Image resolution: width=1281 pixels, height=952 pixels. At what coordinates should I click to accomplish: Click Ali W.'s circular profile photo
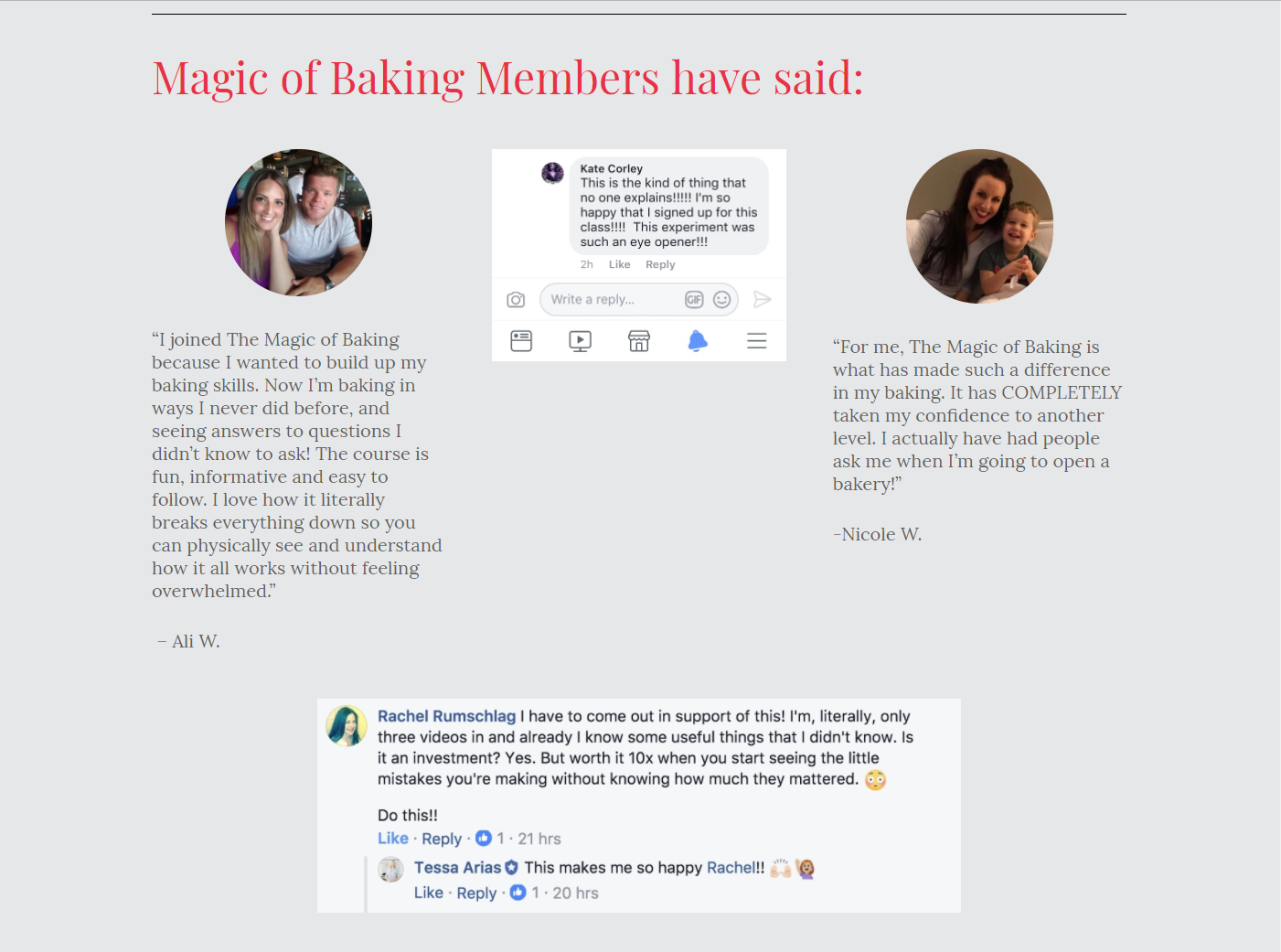tap(298, 222)
